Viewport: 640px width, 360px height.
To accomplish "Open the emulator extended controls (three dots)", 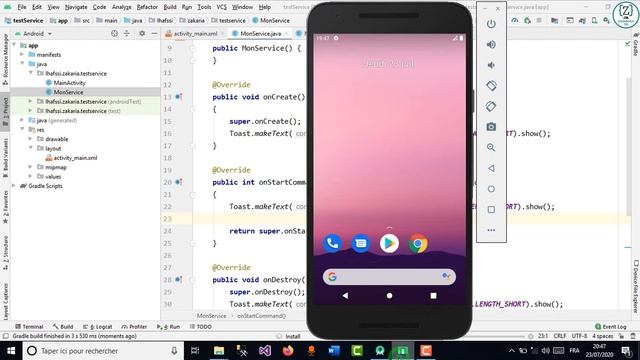I will click(491, 230).
